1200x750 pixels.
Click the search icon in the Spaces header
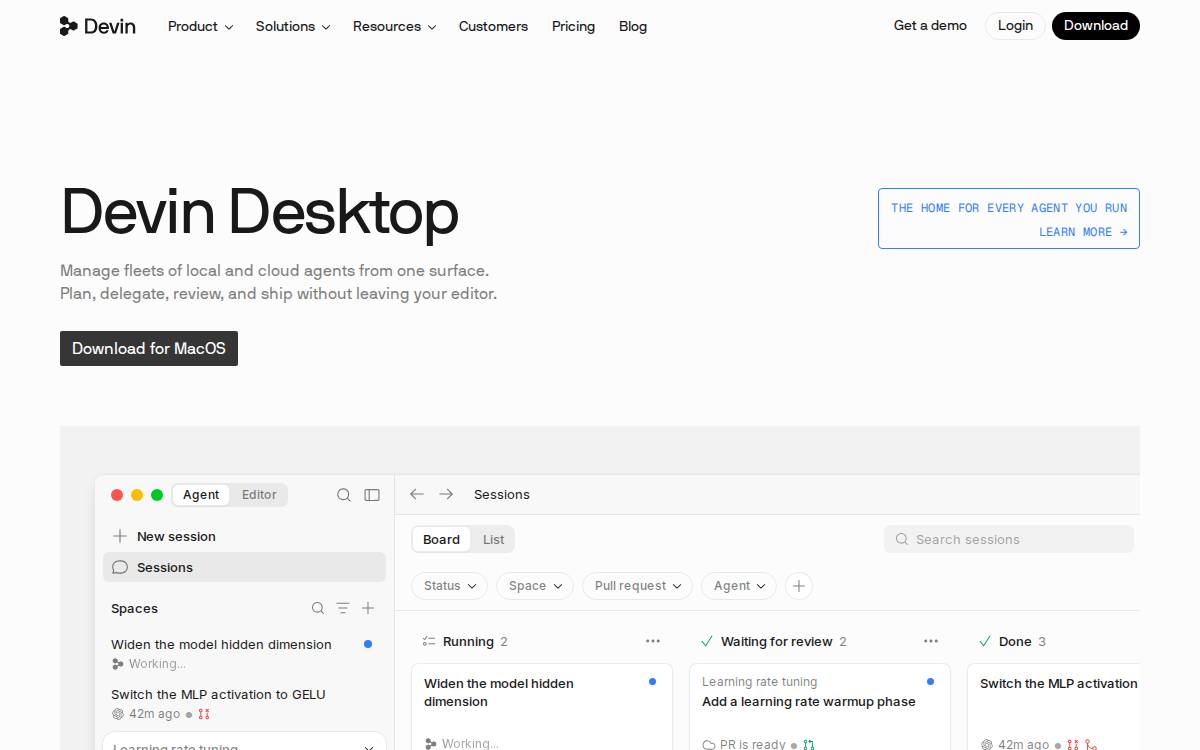318,608
